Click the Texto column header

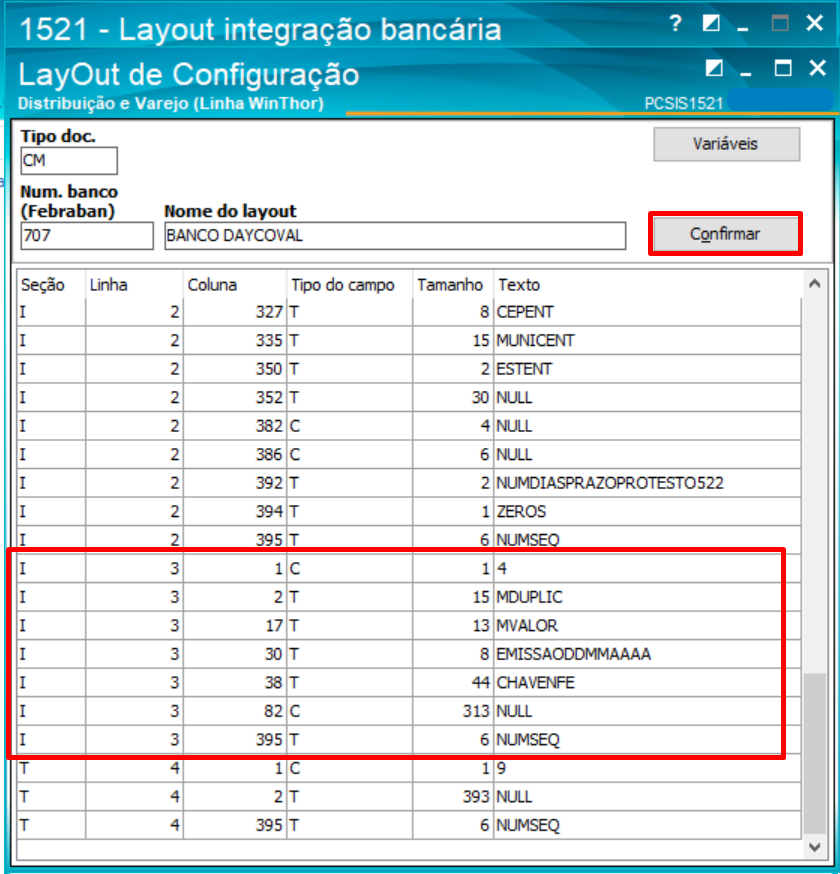[x=647, y=285]
